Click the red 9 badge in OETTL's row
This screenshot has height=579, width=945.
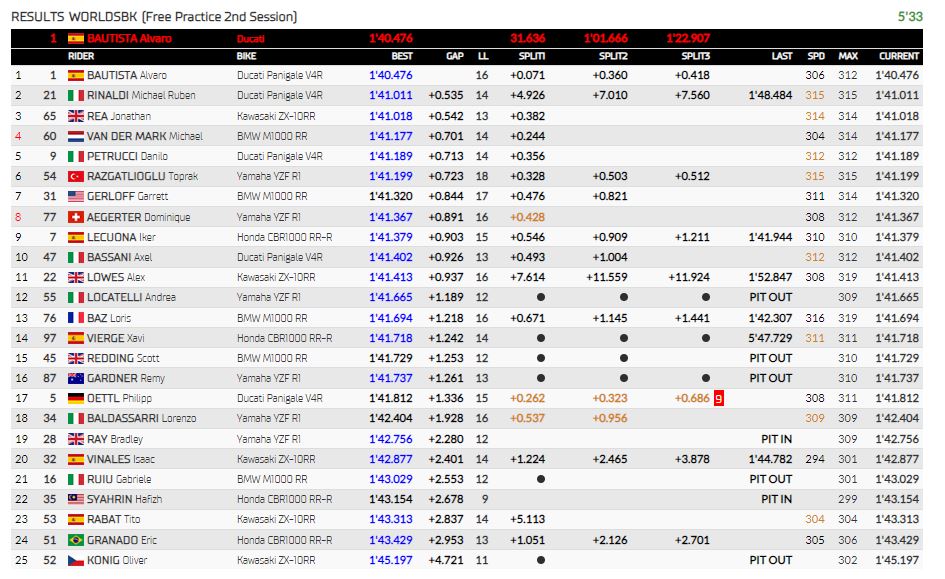point(718,398)
